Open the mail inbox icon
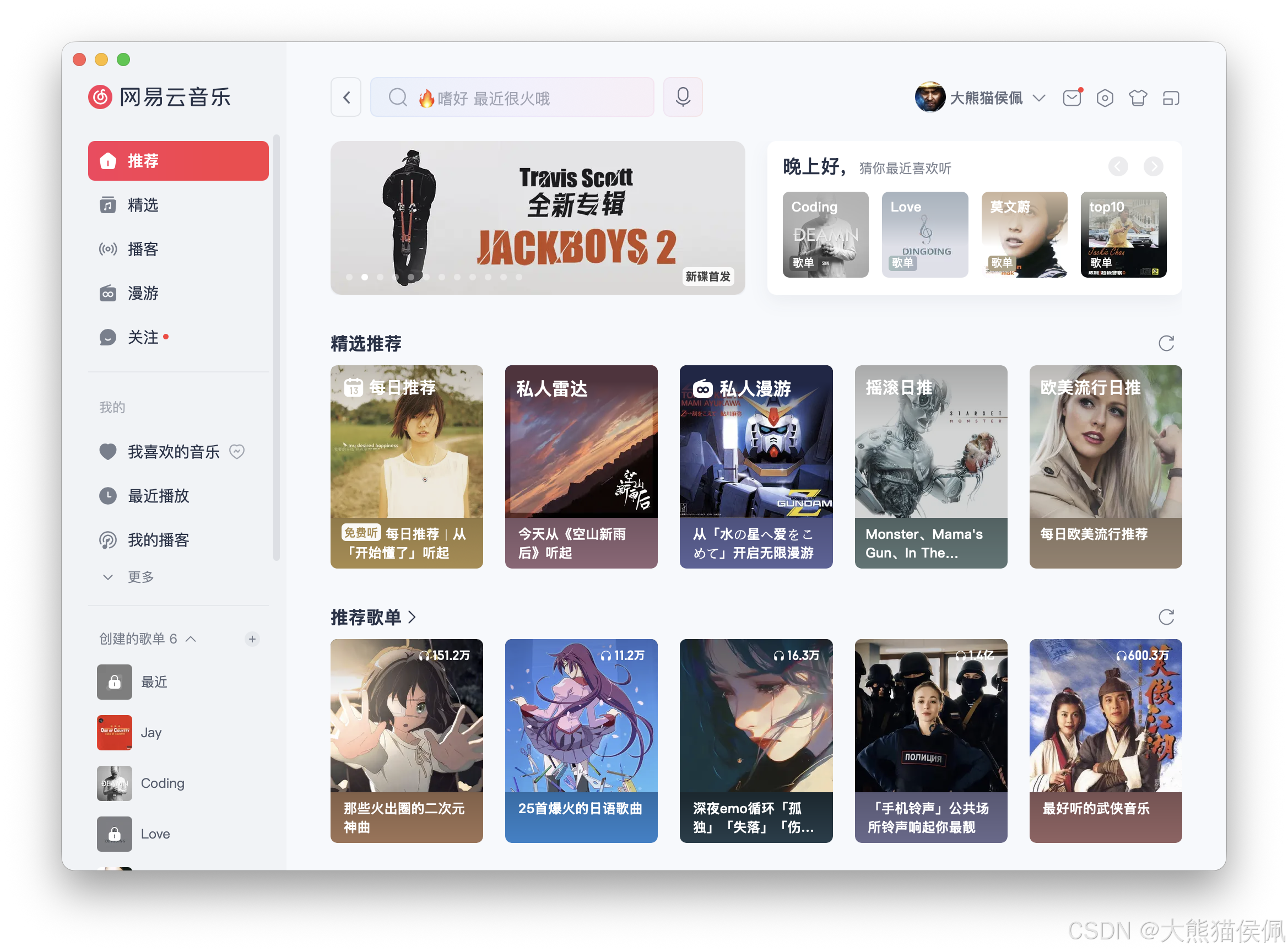Image resolution: width=1288 pixels, height=952 pixels. (1072, 98)
